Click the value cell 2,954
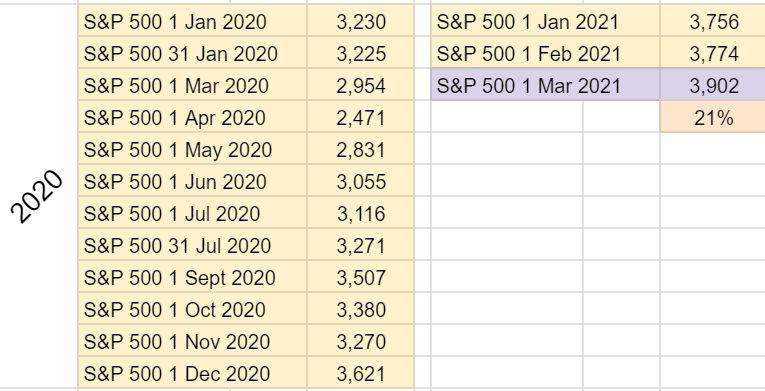 361,85
